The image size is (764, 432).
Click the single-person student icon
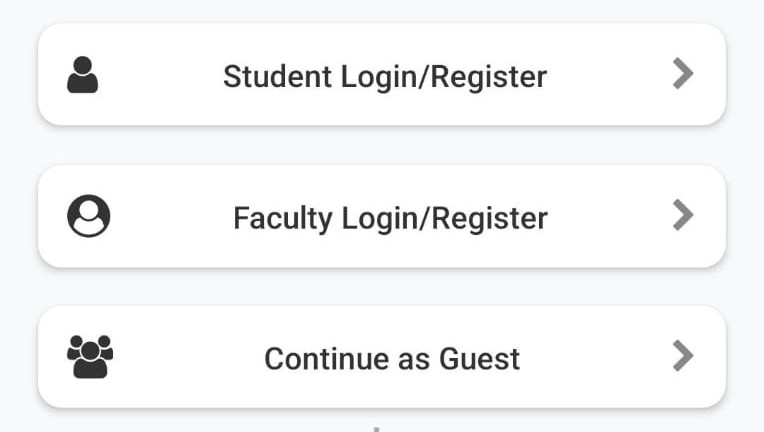point(82,75)
